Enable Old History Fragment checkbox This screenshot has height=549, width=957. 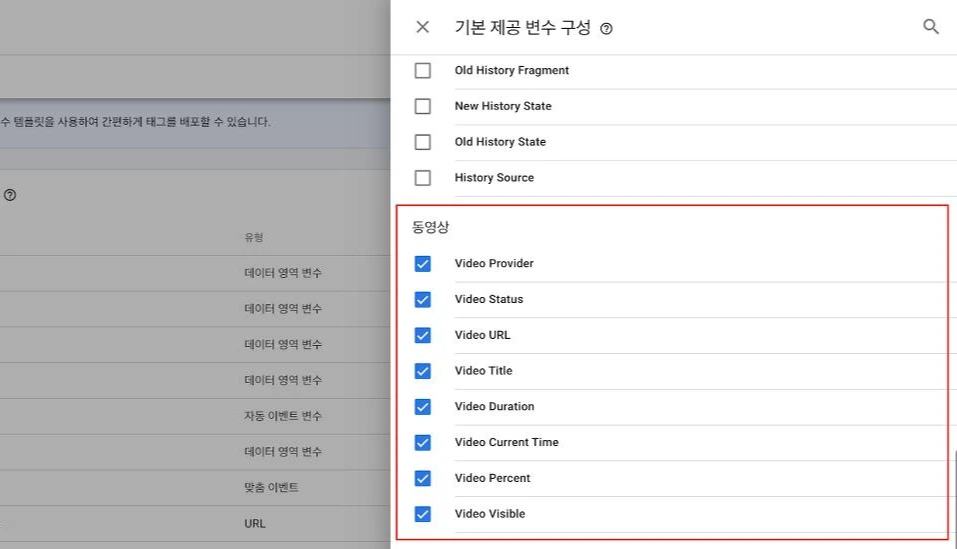point(422,70)
